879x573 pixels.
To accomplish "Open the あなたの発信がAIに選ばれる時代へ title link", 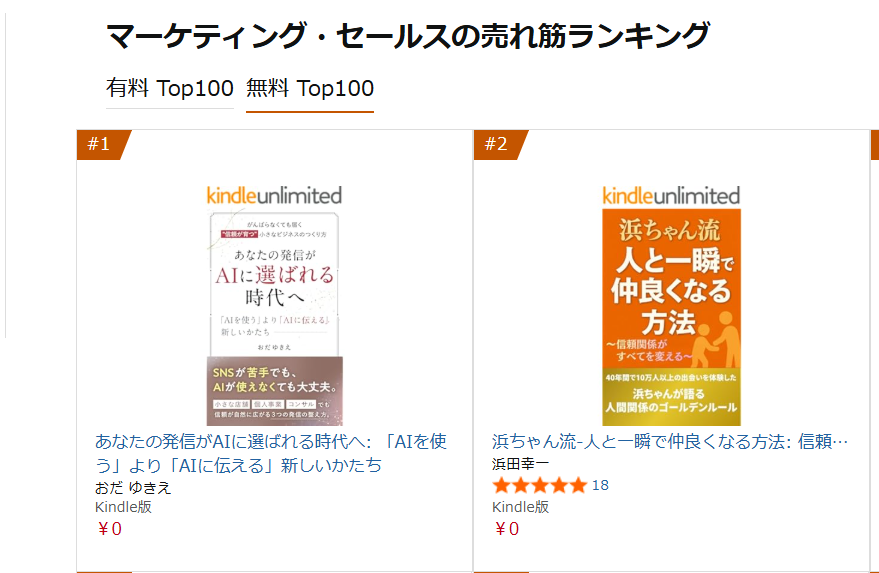I will point(273,453).
